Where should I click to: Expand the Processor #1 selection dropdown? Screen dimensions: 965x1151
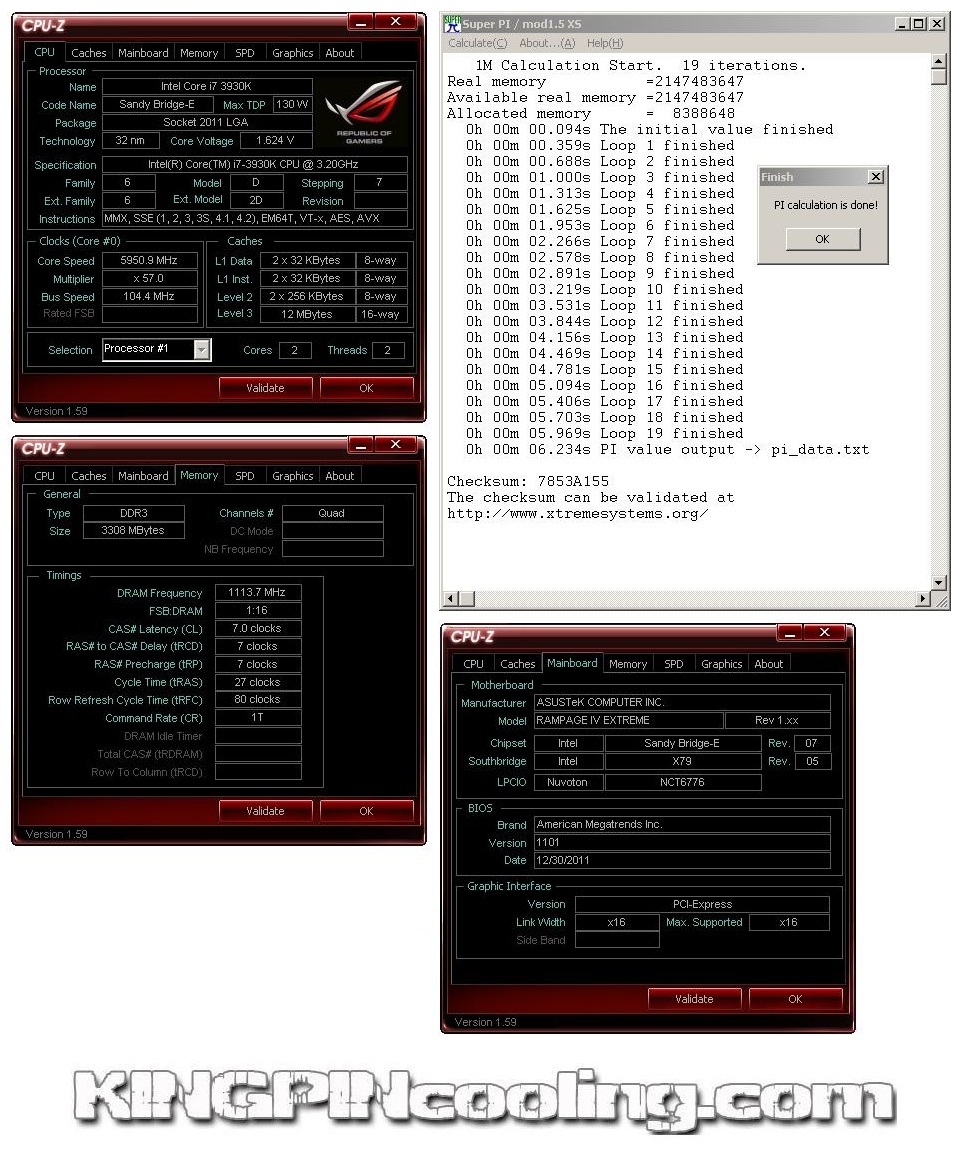pos(202,350)
